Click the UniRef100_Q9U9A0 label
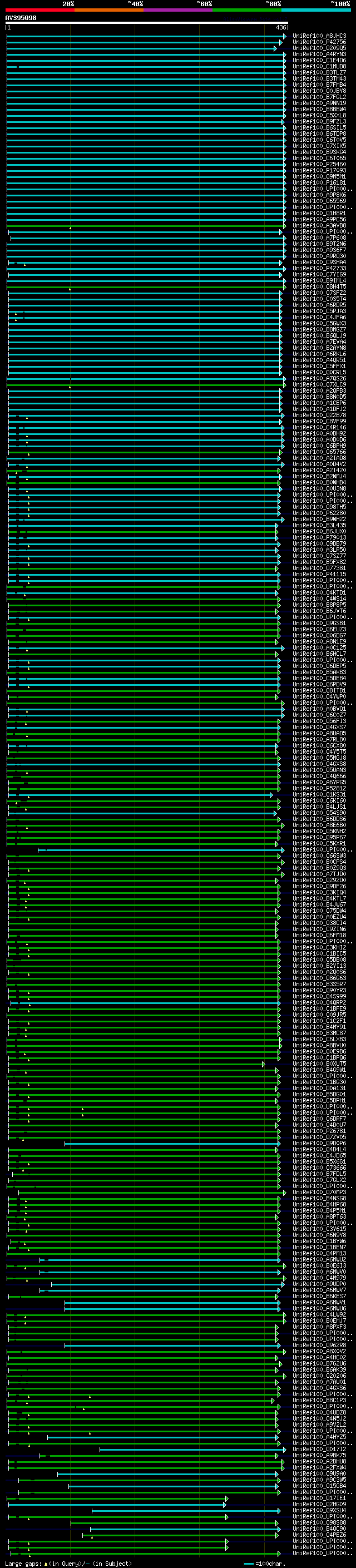 319,1473
